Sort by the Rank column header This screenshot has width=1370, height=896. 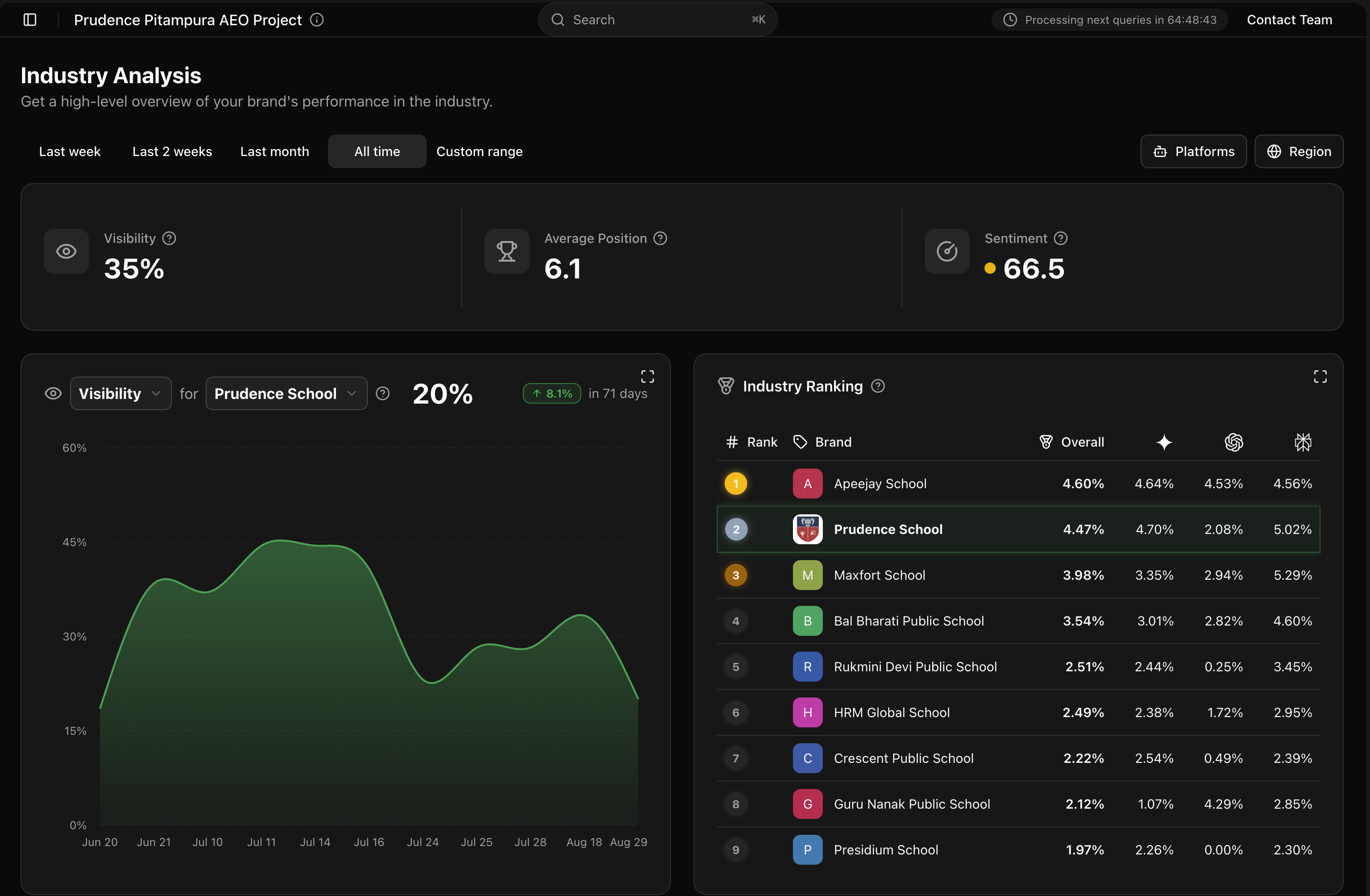pos(752,442)
